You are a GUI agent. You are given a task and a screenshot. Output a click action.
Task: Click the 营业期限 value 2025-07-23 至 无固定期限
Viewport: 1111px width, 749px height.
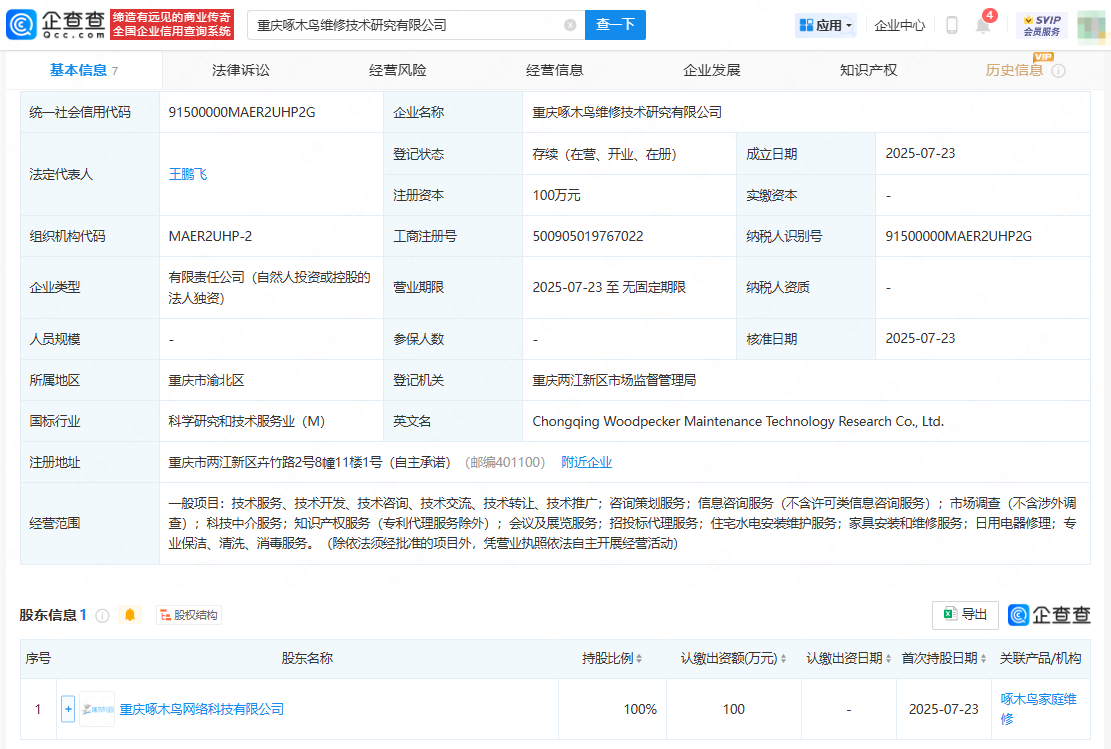point(609,287)
